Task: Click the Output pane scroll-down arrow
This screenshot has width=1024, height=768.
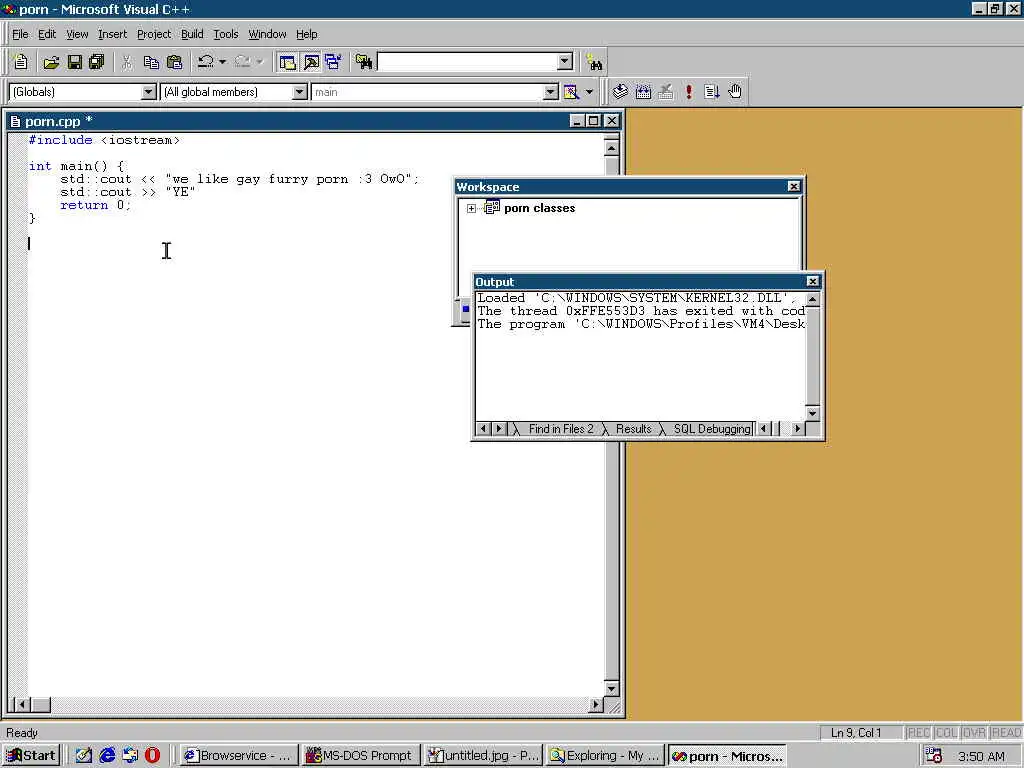Action: click(x=812, y=413)
